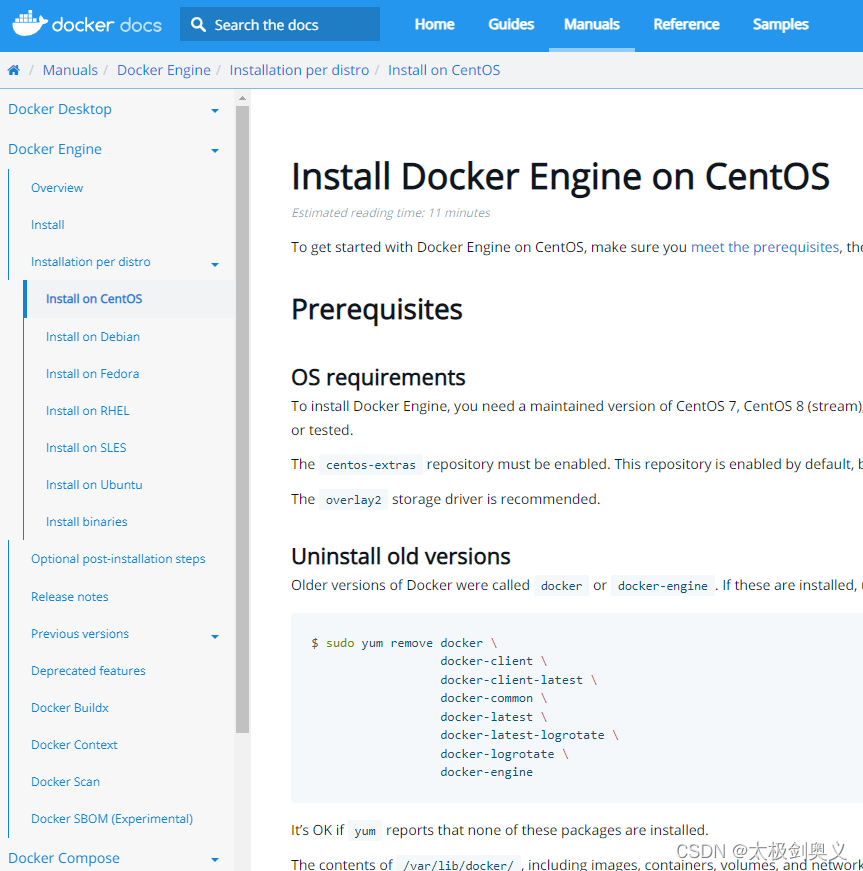Image resolution: width=863 pixels, height=871 pixels.
Task: Click the Prerequisites heading
Action: (377, 310)
